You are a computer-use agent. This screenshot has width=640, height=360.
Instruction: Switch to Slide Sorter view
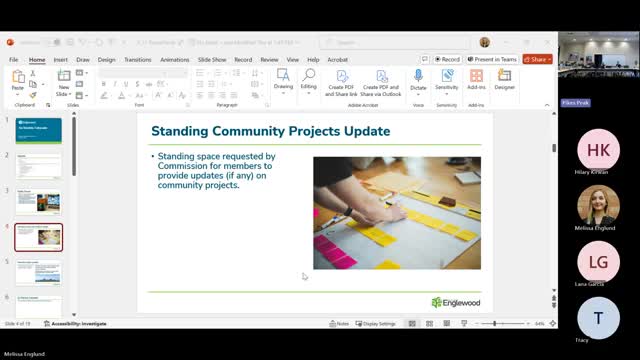(429, 324)
